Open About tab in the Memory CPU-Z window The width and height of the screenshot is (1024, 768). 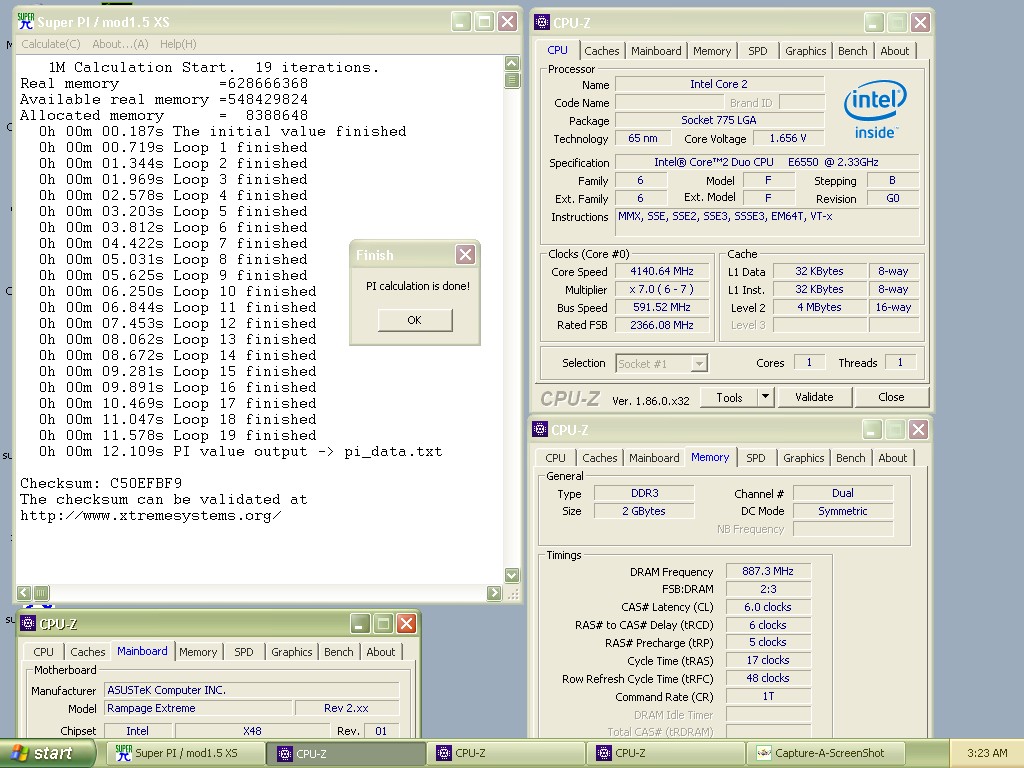pyautogui.click(x=892, y=458)
